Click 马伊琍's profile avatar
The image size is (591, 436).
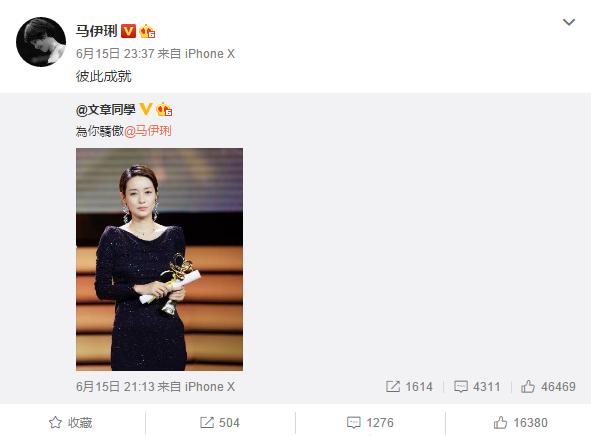point(41,42)
